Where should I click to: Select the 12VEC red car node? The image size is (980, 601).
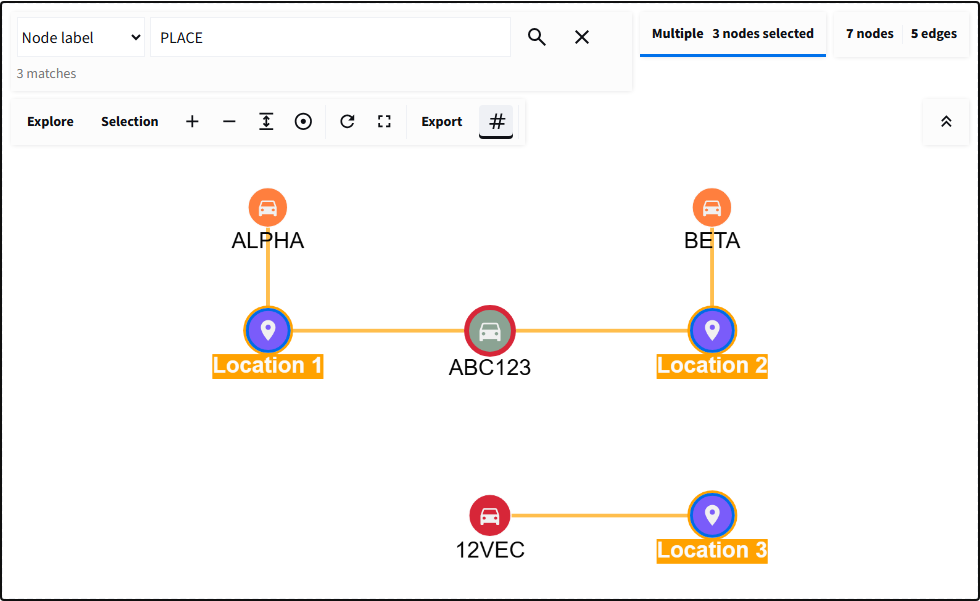coord(490,515)
